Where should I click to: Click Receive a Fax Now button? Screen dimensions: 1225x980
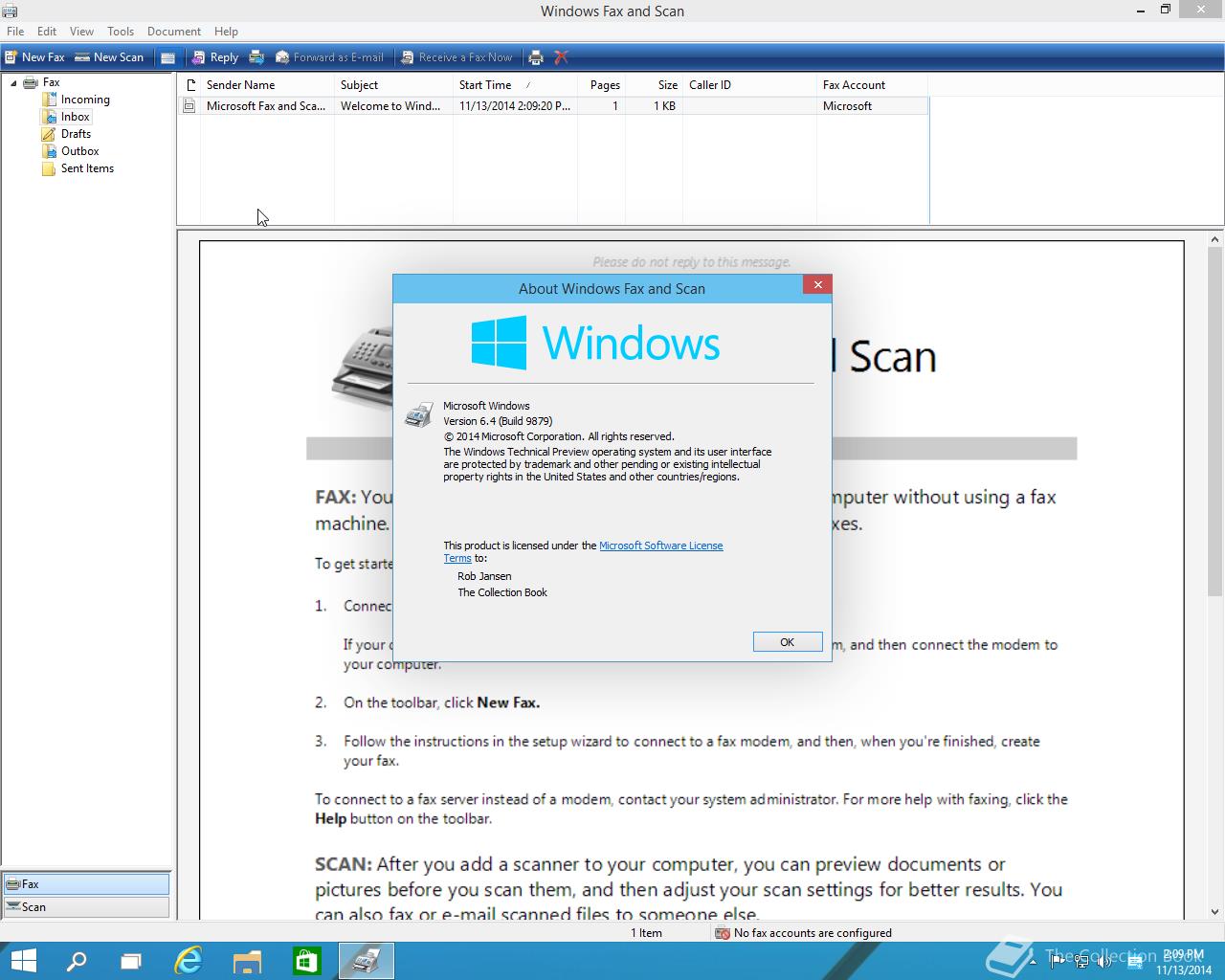[457, 57]
